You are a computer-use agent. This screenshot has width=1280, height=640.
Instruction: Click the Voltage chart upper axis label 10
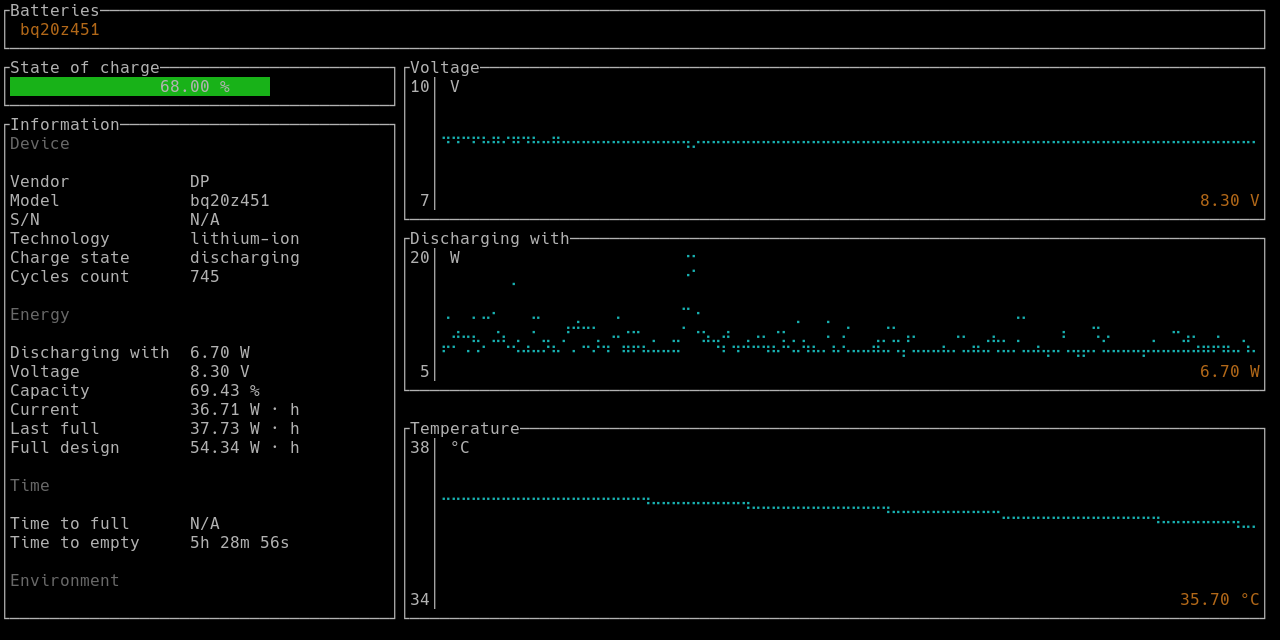[420, 87]
